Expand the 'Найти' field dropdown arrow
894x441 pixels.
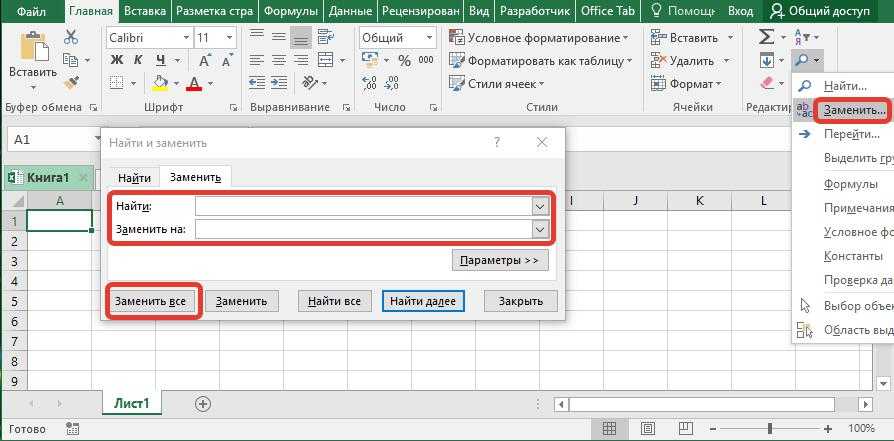(540, 206)
